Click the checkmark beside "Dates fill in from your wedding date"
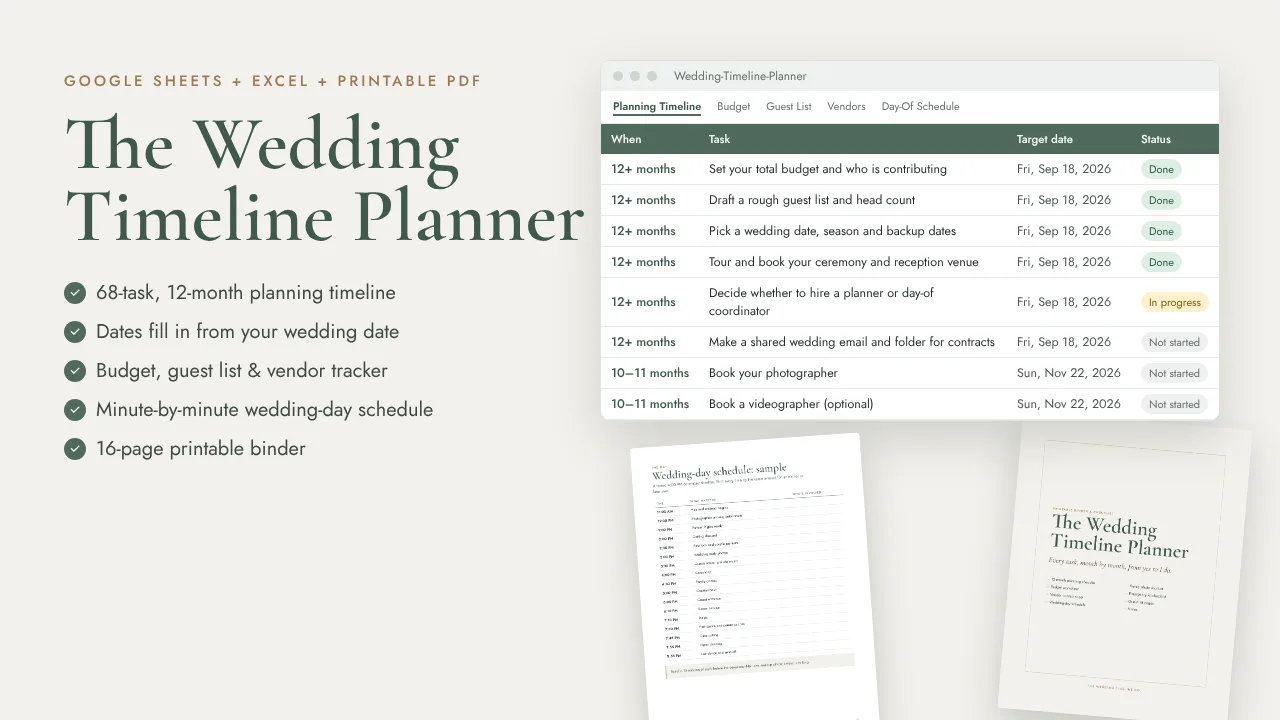 [75, 332]
